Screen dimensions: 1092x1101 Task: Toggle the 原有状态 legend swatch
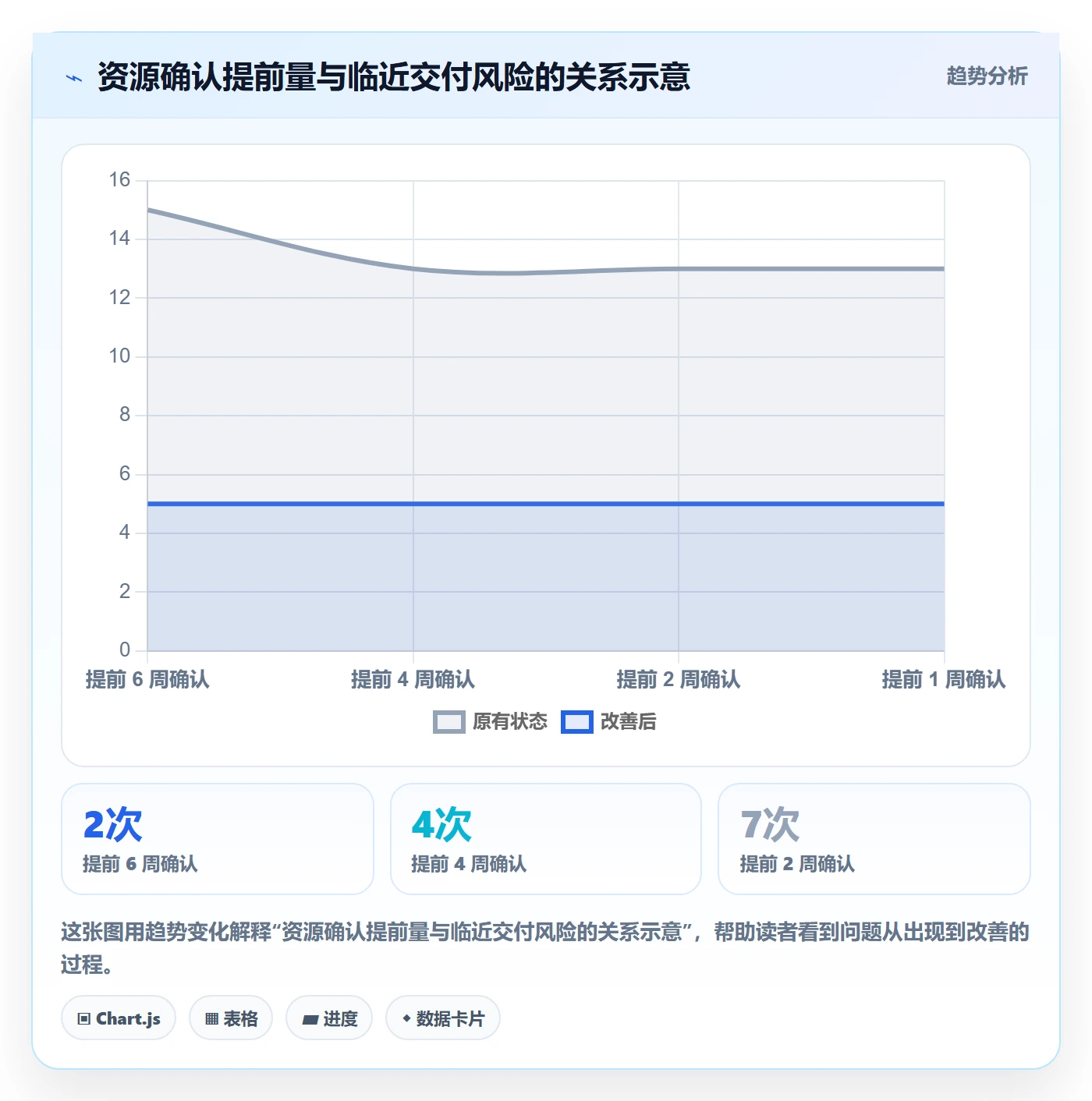[449, 722]
